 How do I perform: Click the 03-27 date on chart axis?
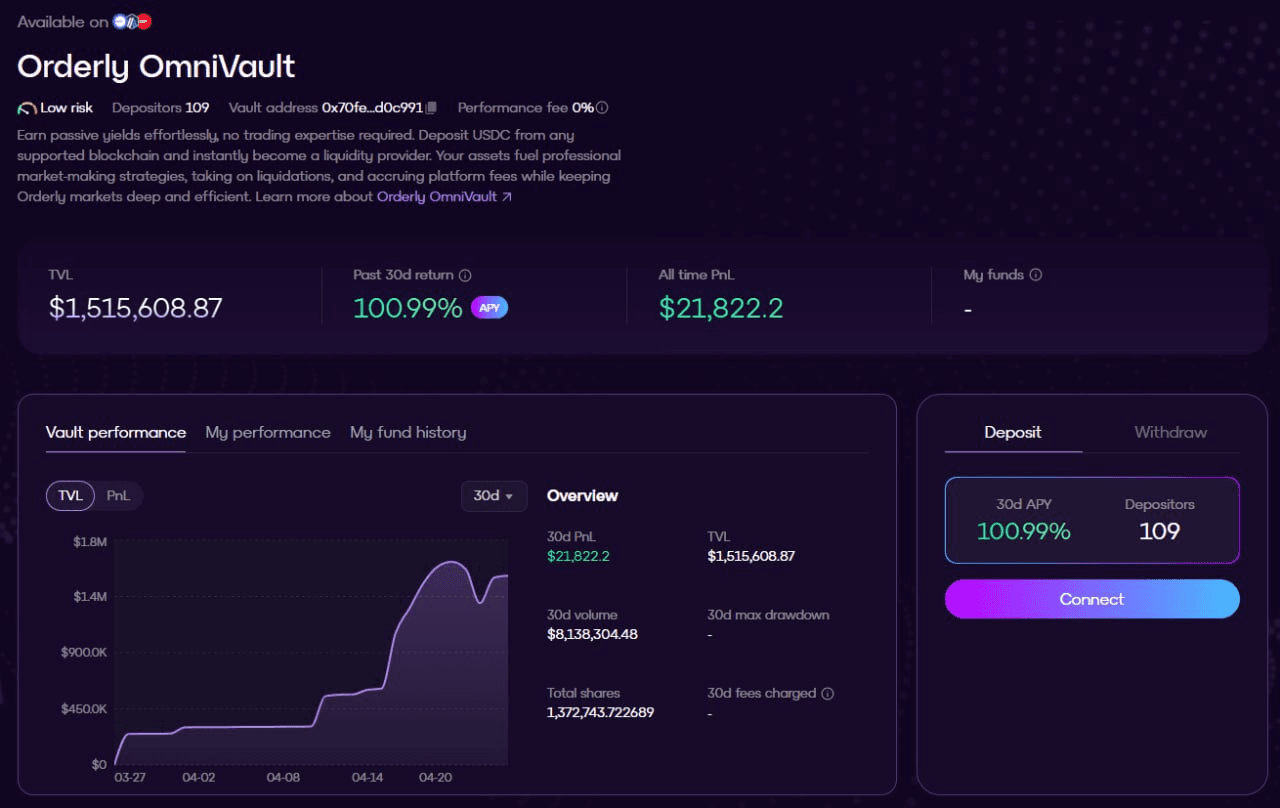click(x=130, y=777)
